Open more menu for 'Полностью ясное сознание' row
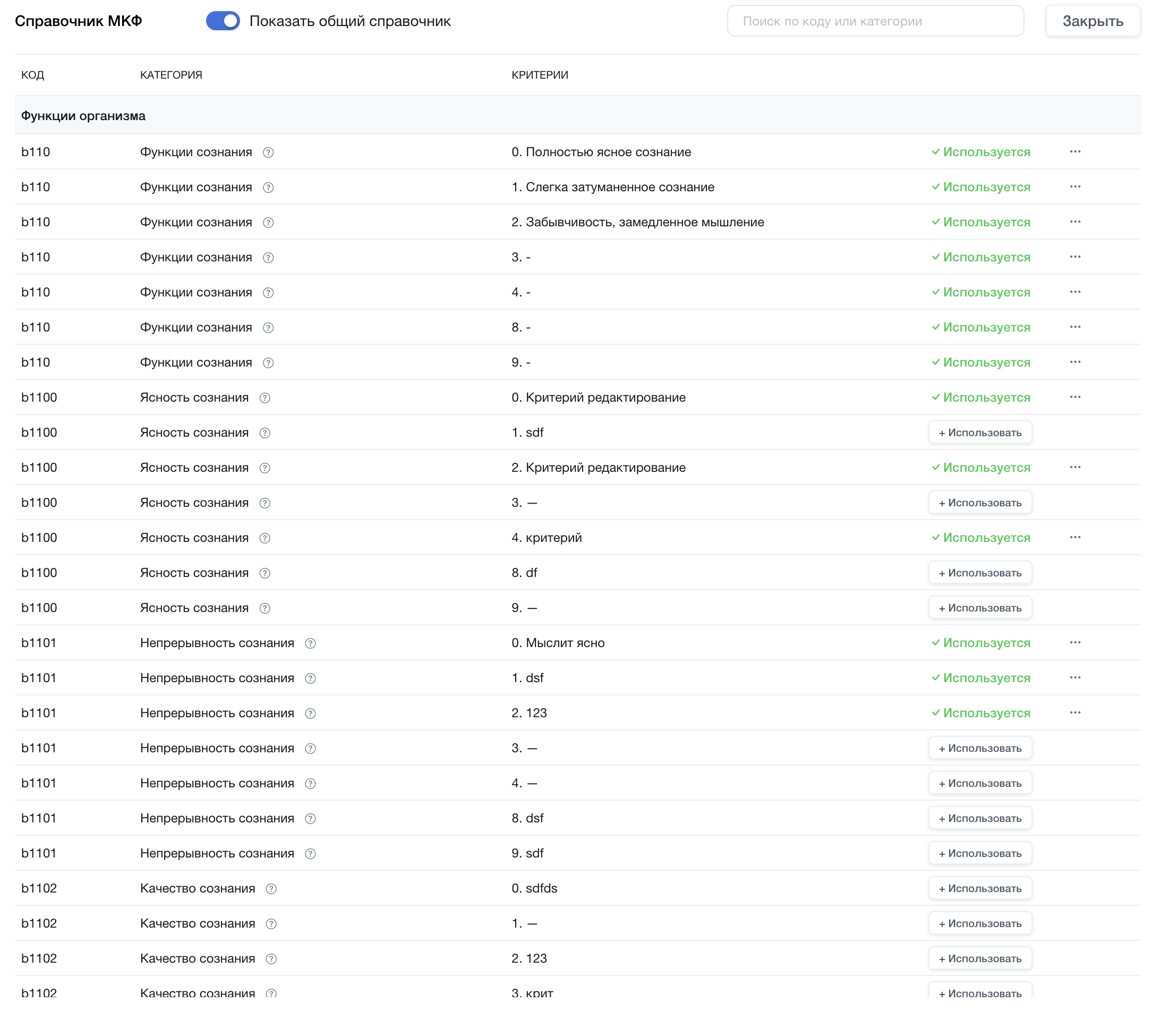Screen dimensions: 1161x1036 [1074, 152]
